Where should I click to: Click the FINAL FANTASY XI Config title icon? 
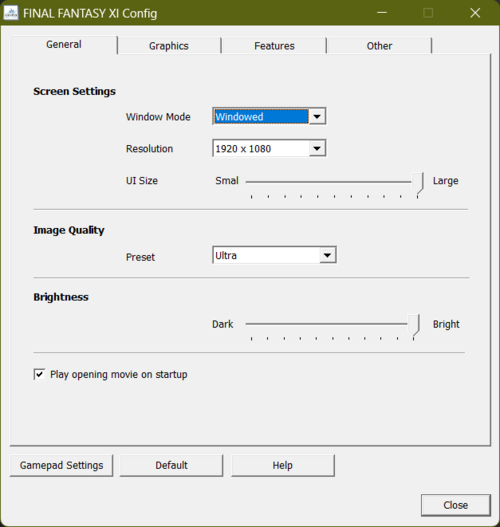click(11, 13)
